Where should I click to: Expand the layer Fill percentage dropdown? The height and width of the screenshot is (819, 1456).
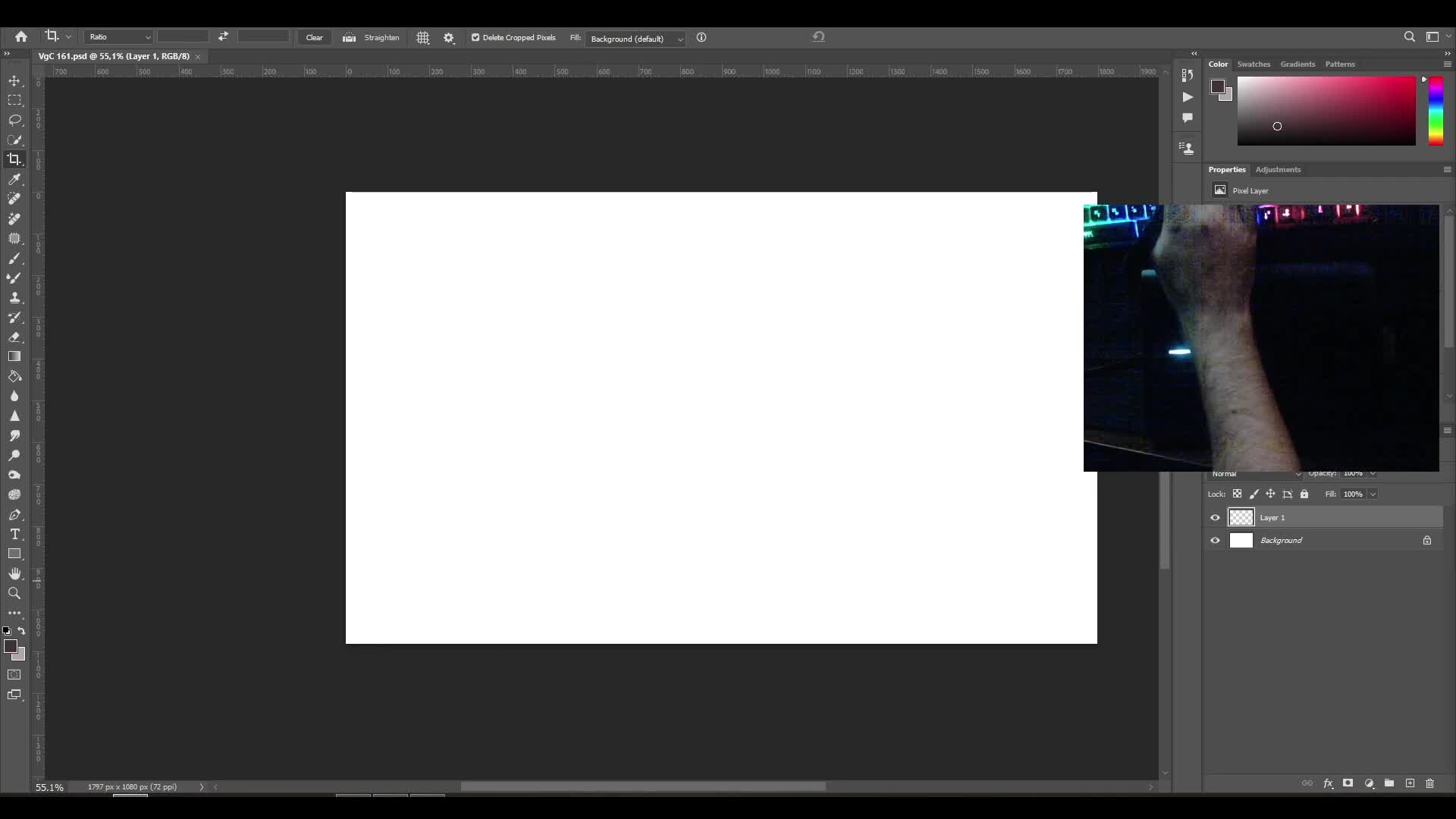pos(1373,494)
